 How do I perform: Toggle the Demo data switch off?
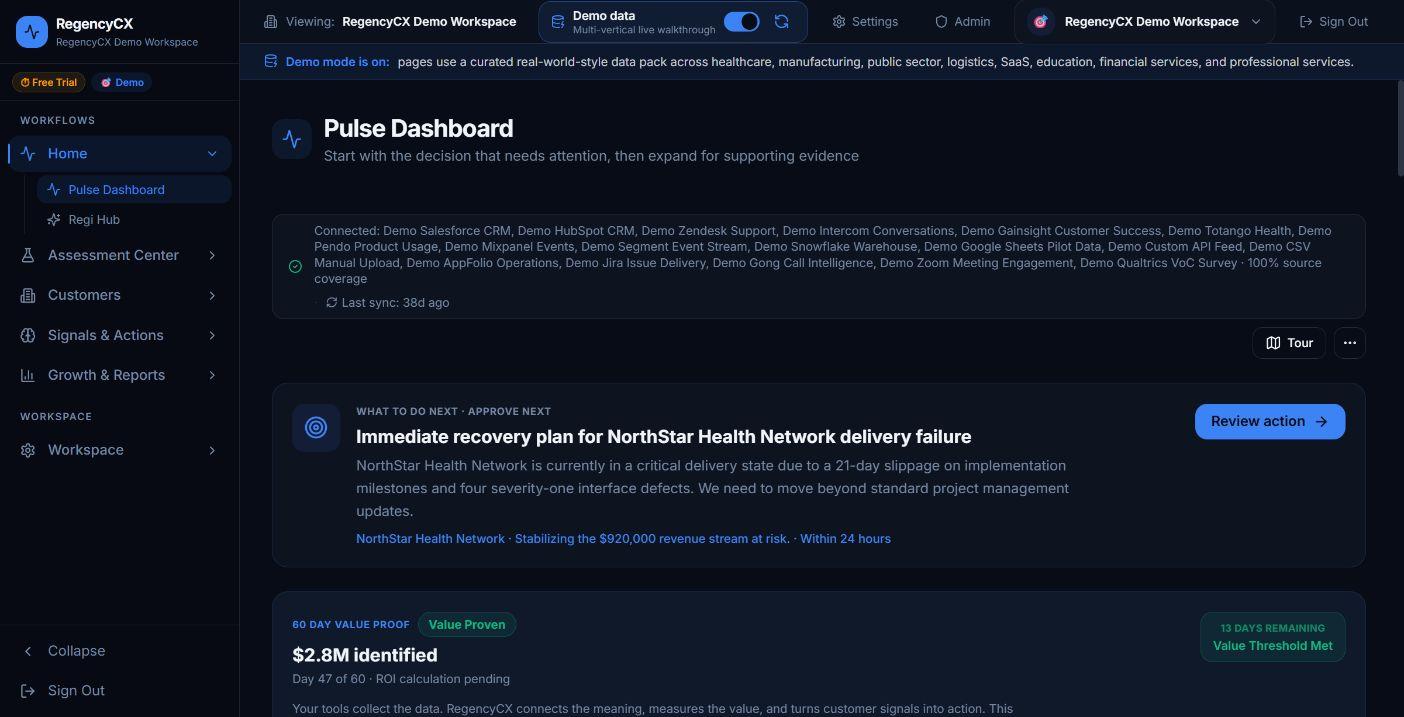click(x=741, y=21)
